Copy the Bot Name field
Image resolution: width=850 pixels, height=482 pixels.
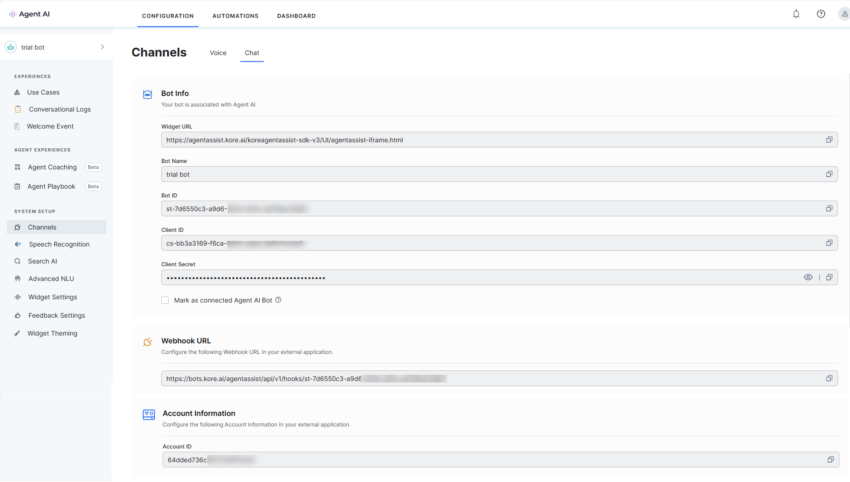(x=829, y=174)
